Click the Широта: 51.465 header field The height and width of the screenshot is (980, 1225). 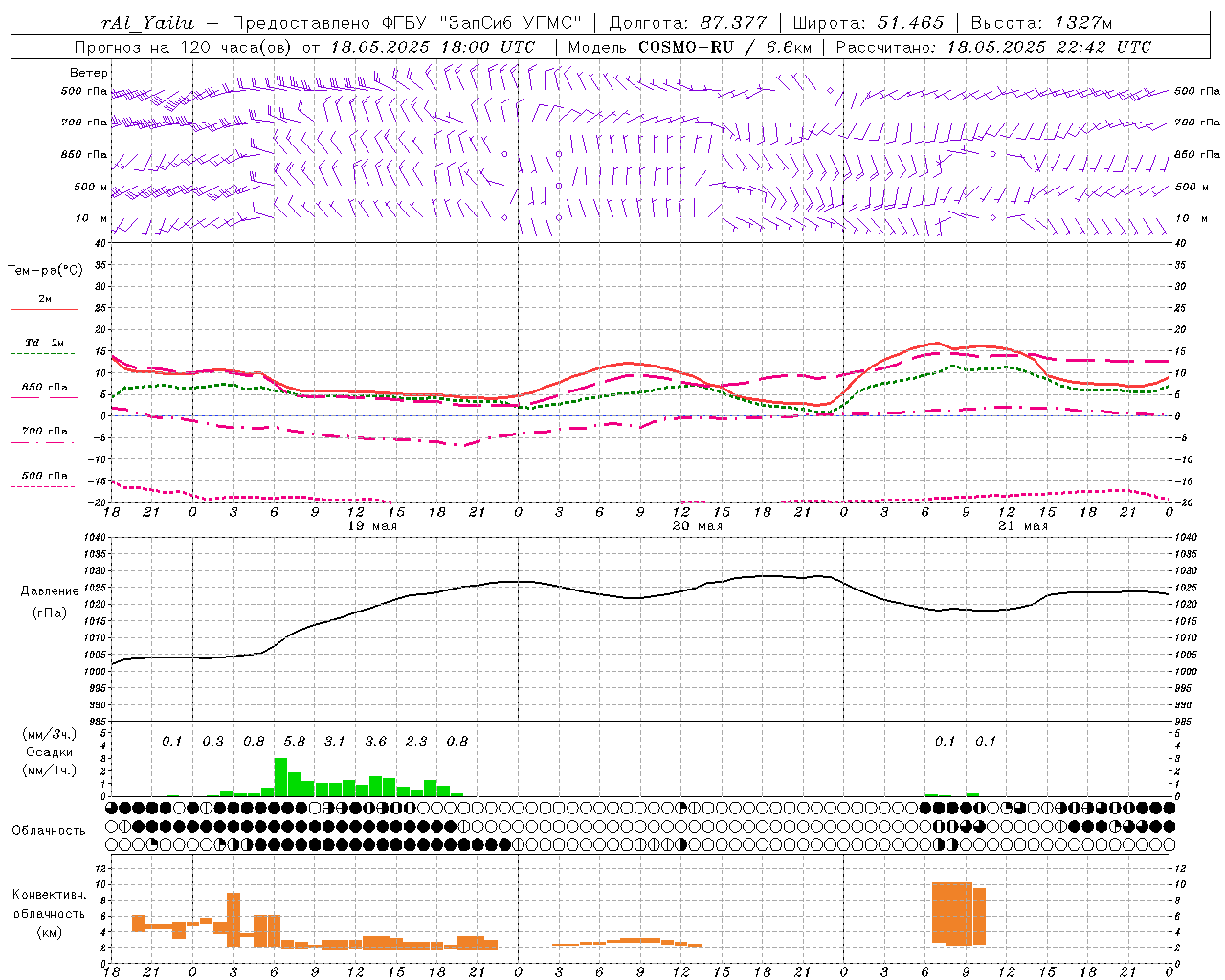pyautogui.click(x=868, y=23)
